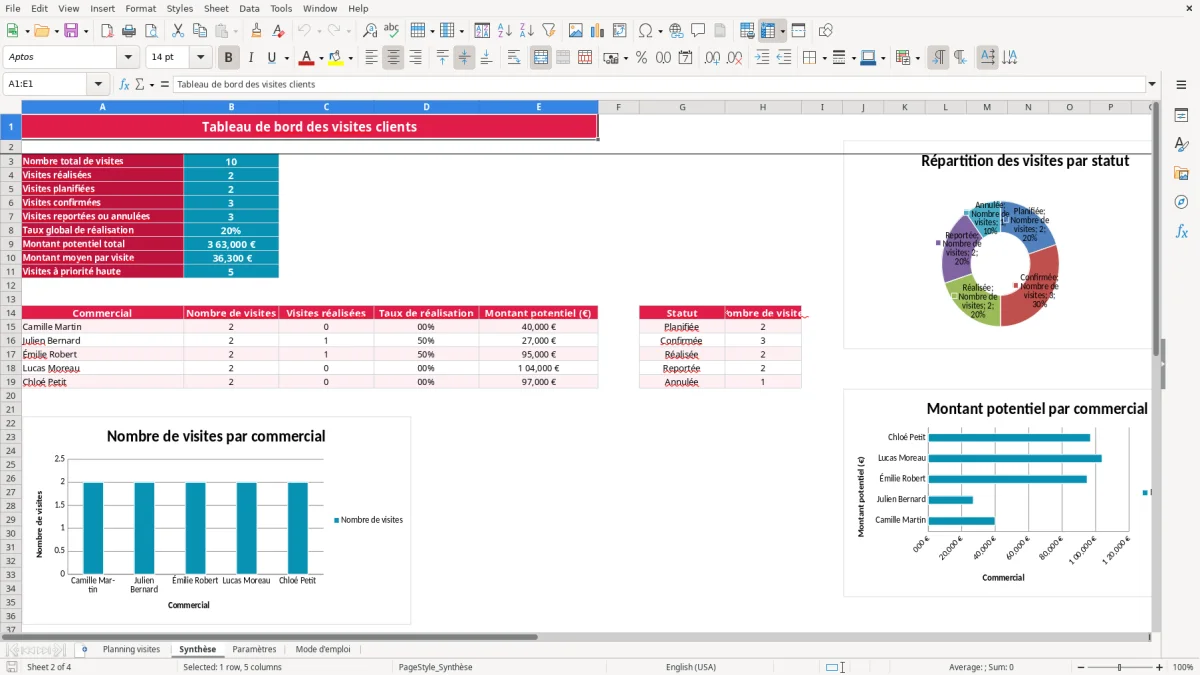
Task: Click the formula input line
Action: coord(658,84)
